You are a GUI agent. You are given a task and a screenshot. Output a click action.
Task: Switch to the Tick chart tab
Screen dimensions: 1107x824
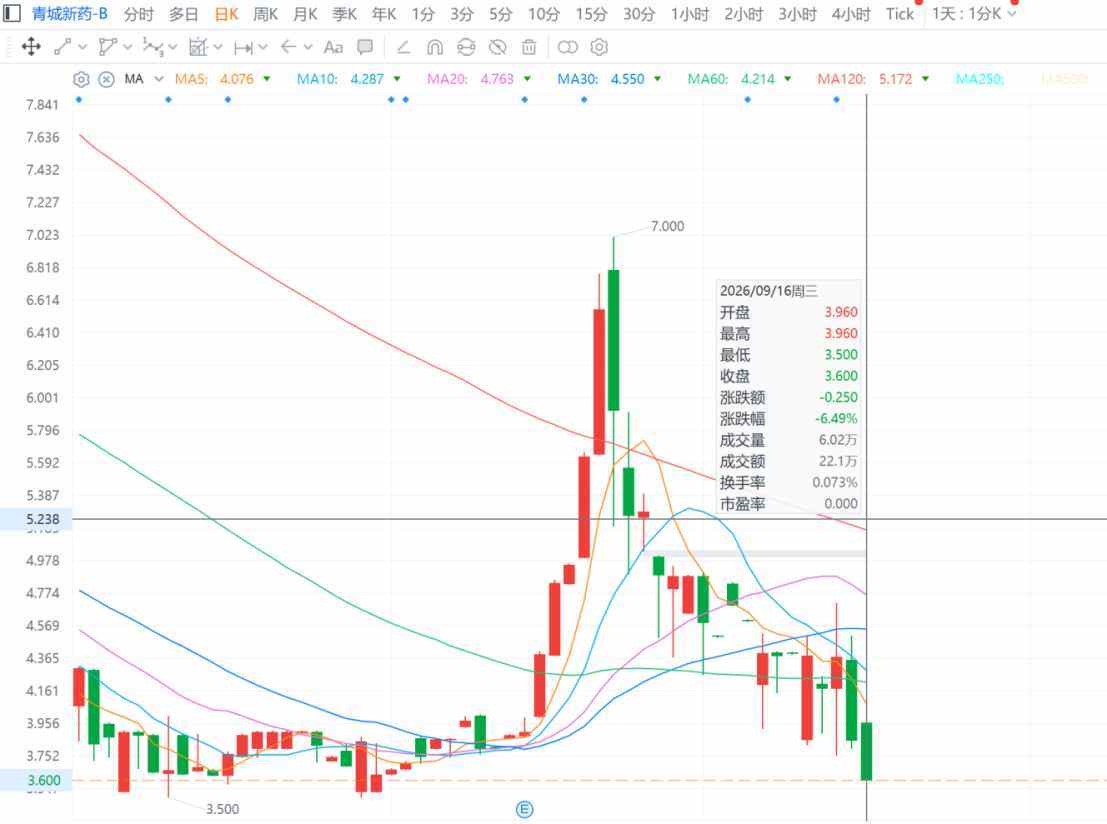899,14
